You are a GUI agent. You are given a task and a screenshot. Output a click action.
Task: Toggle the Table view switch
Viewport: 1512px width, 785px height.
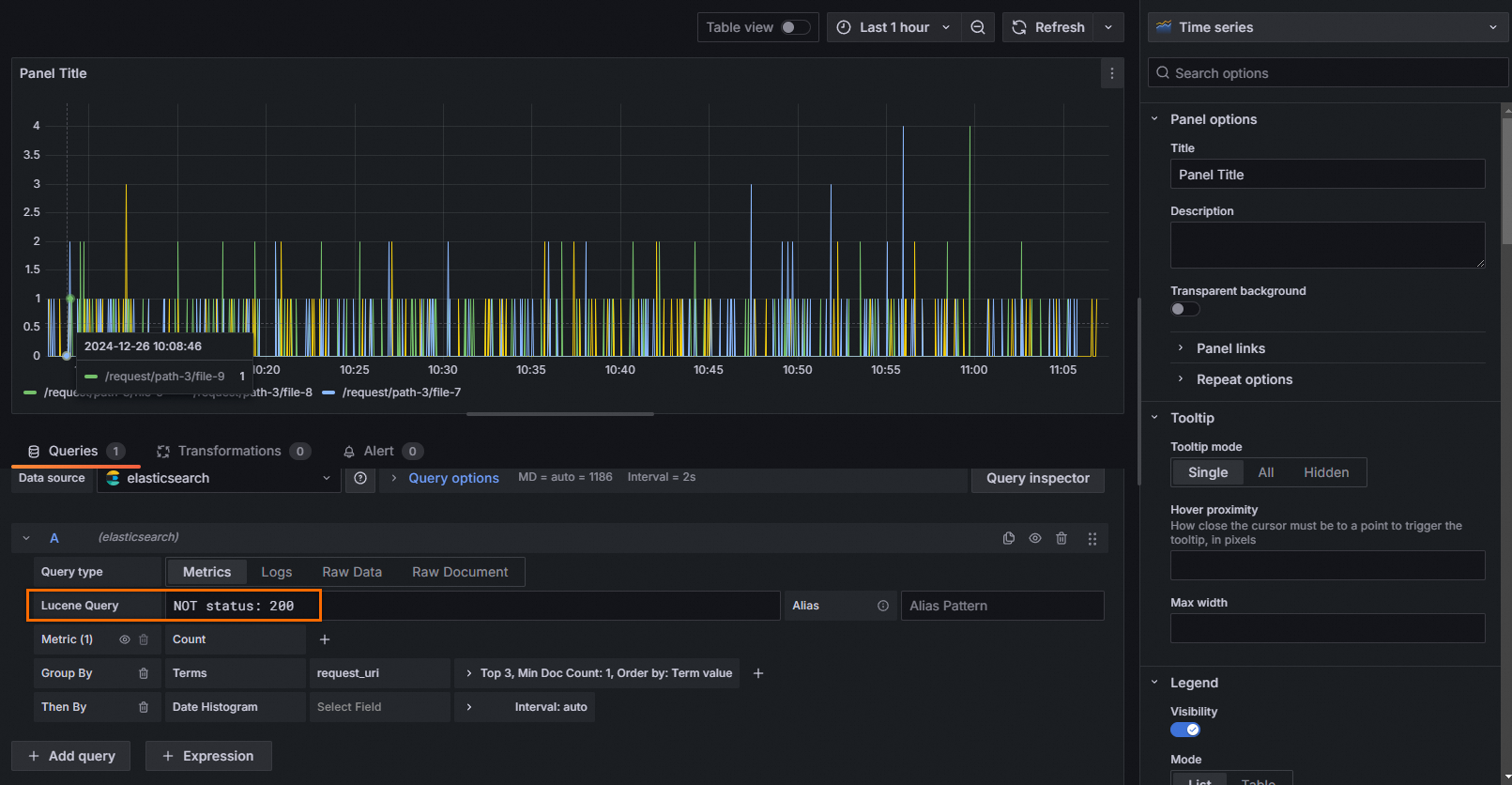(795, 27)
